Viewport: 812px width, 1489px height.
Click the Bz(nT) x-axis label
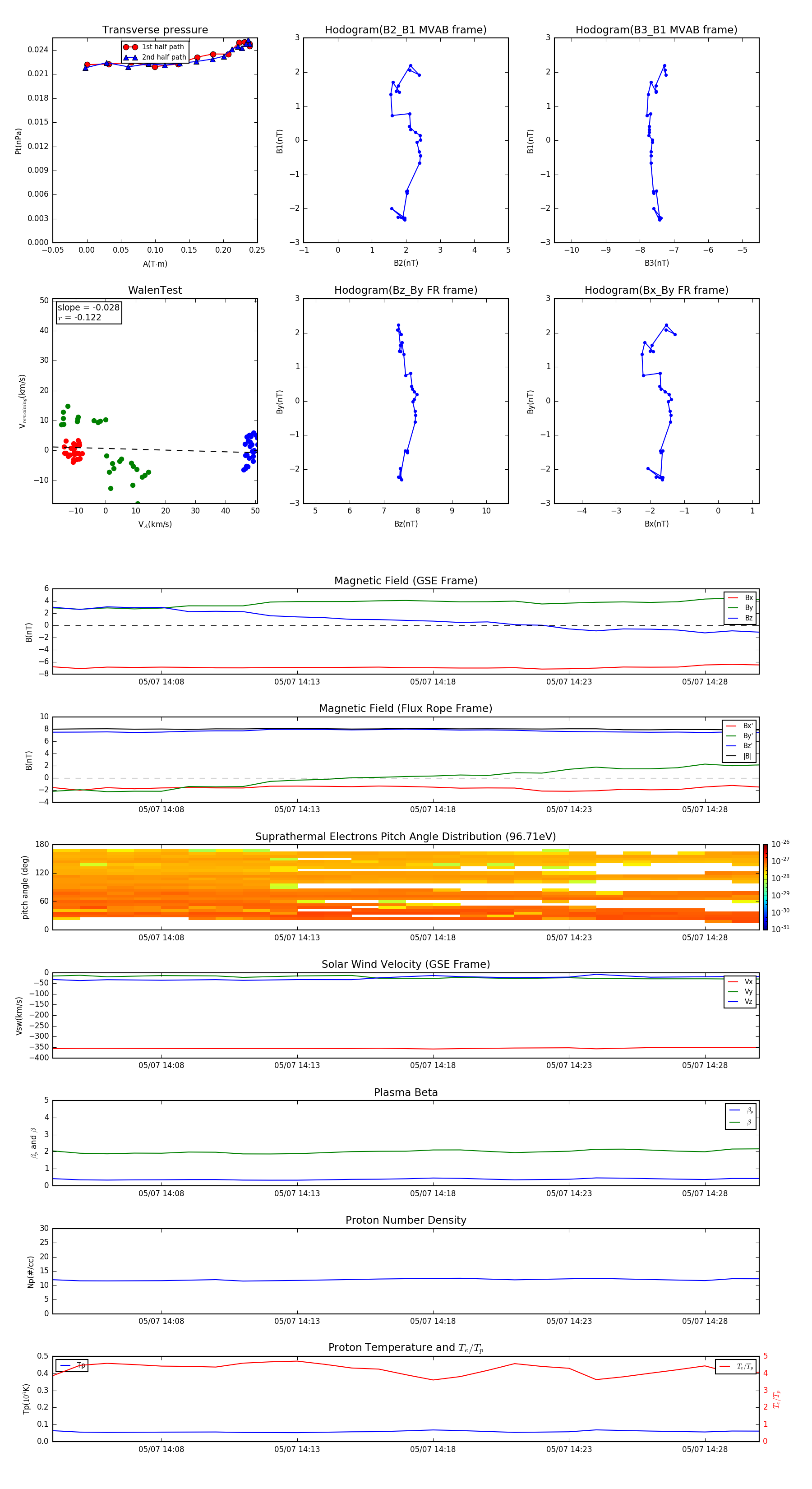click(x=406, y=524)
